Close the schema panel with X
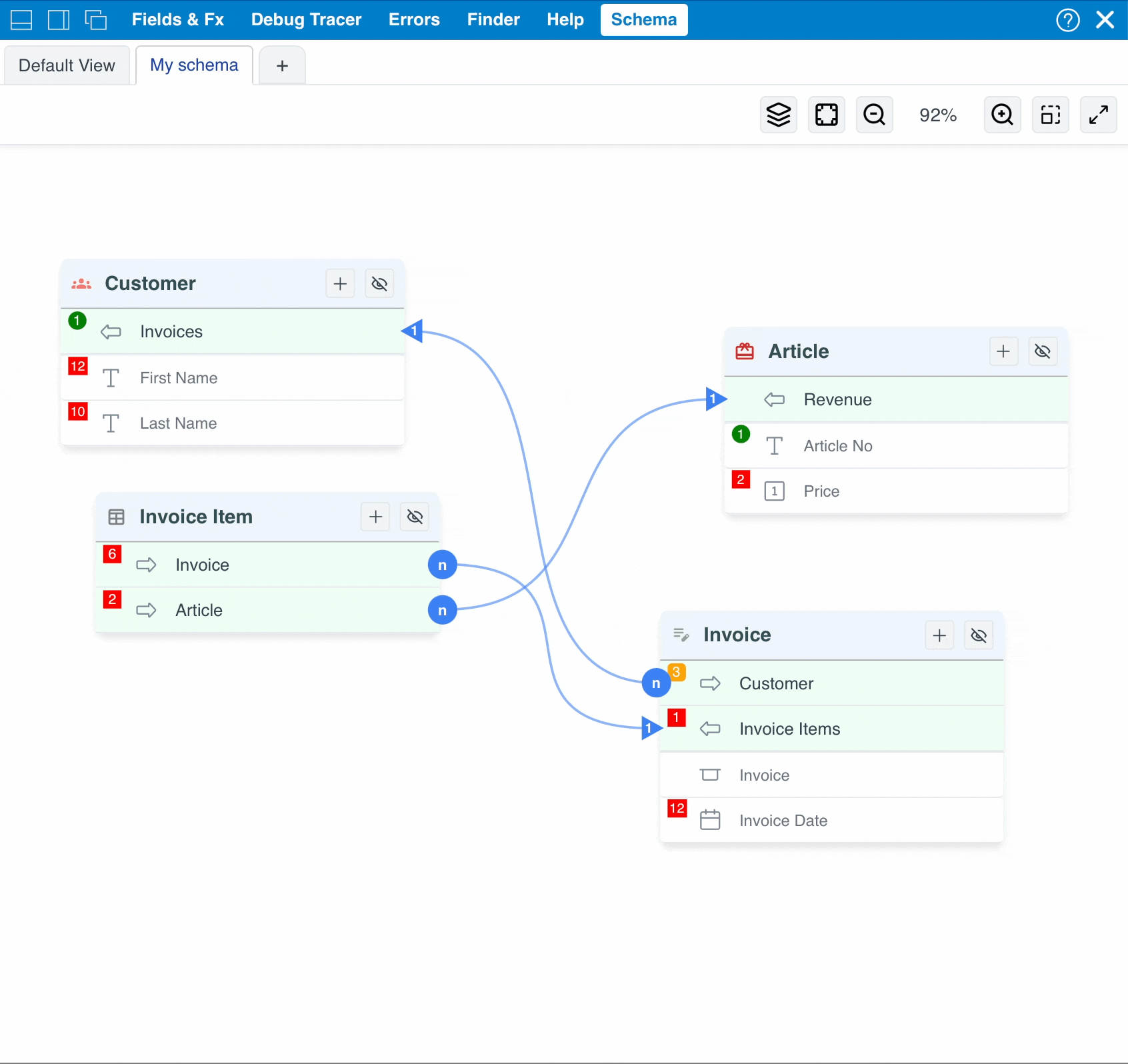Viewport: 1128px width, 1064px height. pyautogui.click(x=1105, y=20)
